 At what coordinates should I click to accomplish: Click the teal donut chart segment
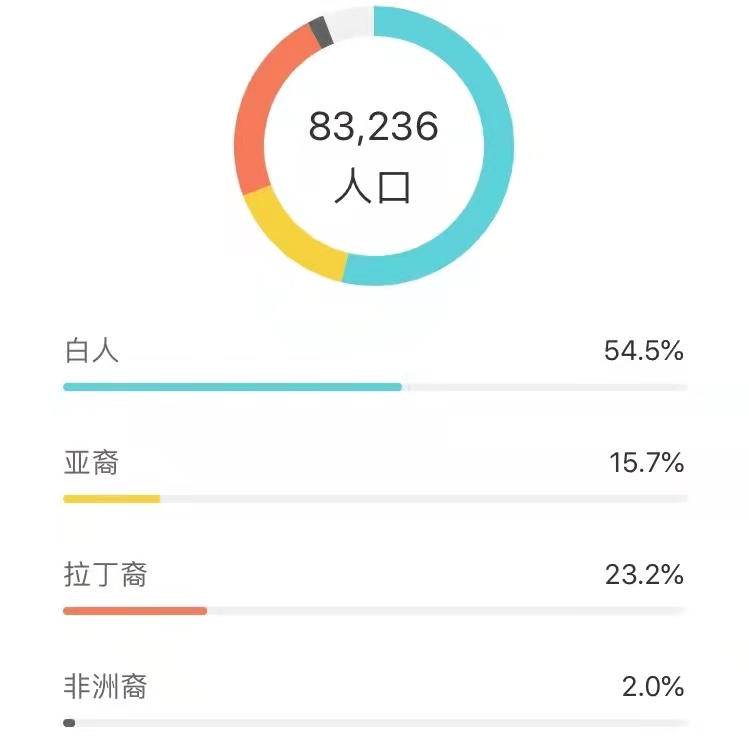(497, 148)
